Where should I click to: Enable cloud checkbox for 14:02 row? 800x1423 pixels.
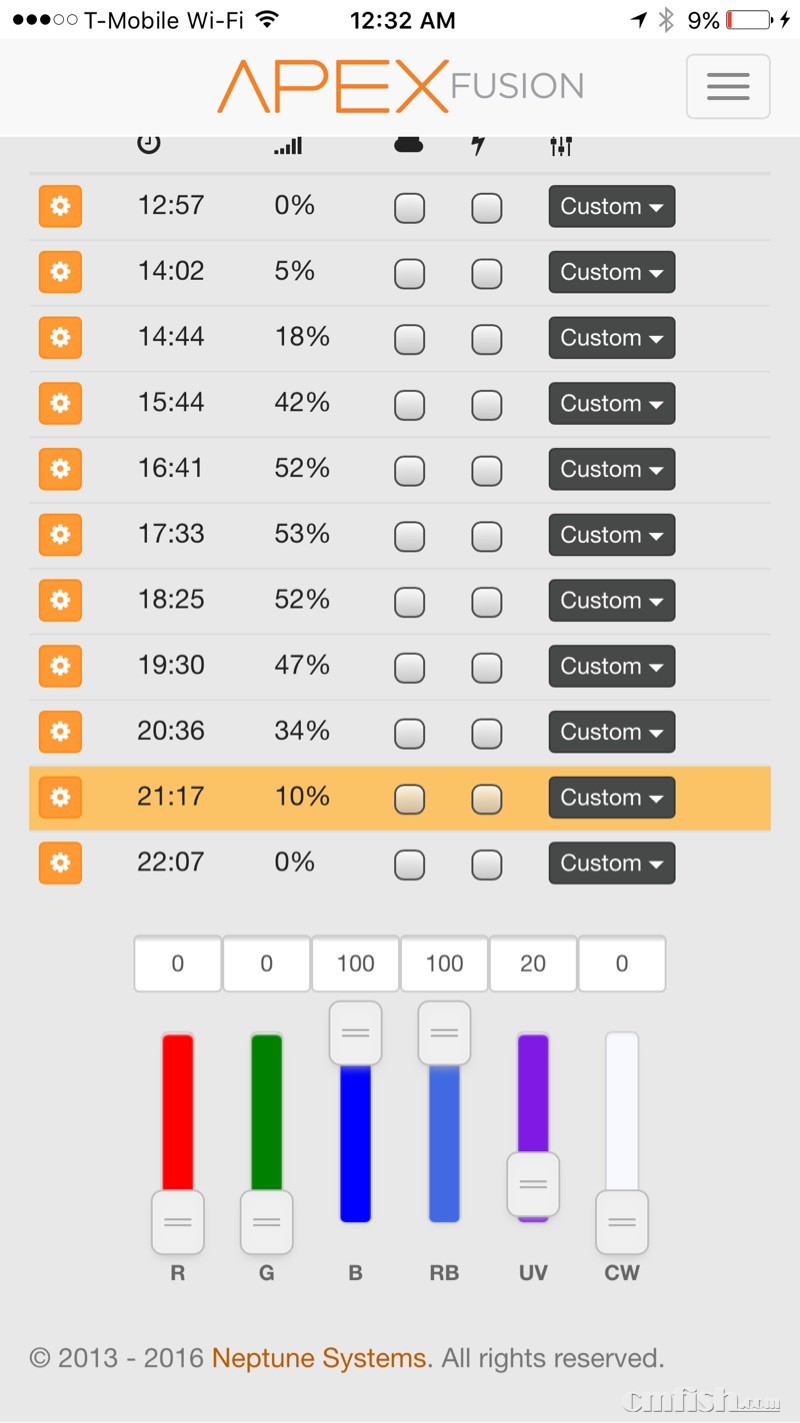coord(409,273)
